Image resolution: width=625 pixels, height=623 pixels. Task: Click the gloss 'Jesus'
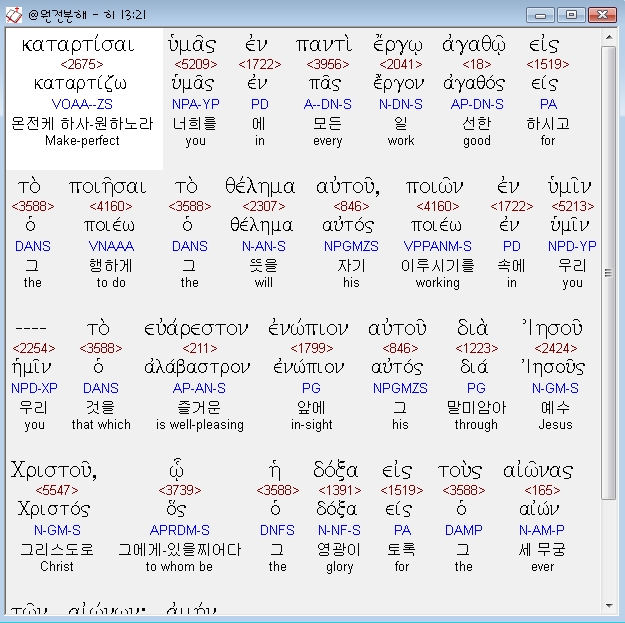556,425
